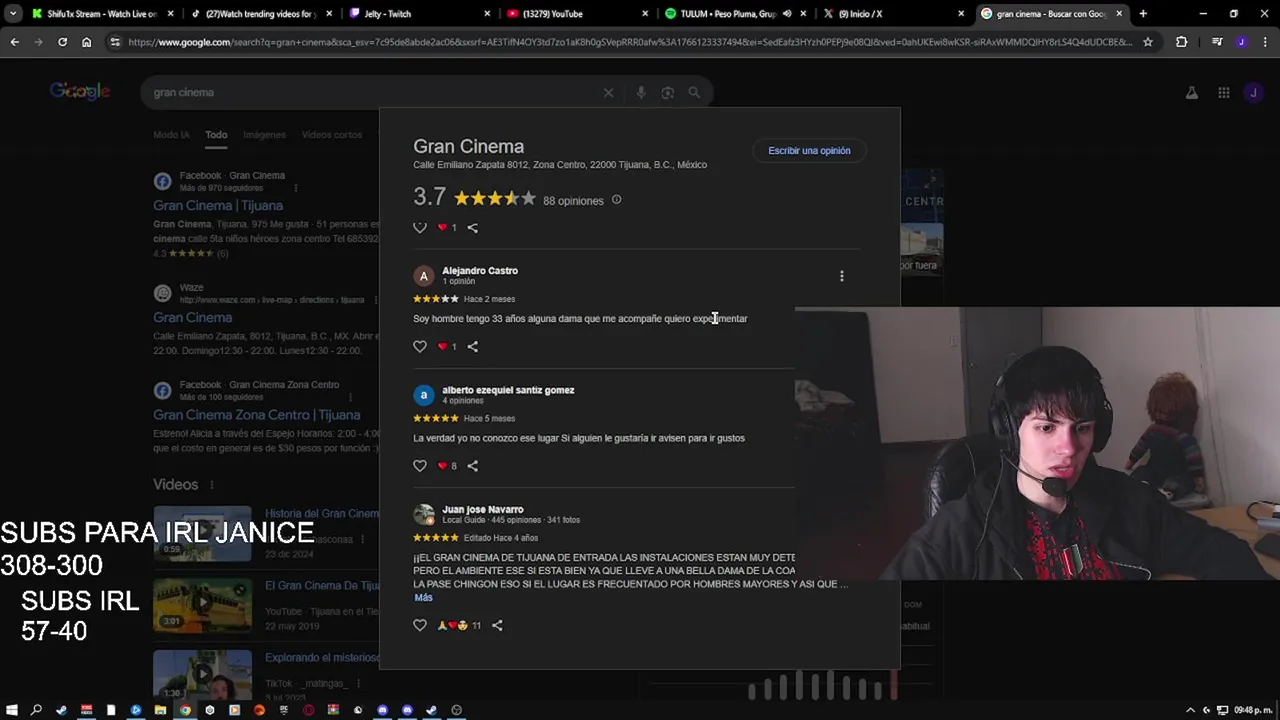Open the Waze Gran Cinema result

tap(192, 317)
